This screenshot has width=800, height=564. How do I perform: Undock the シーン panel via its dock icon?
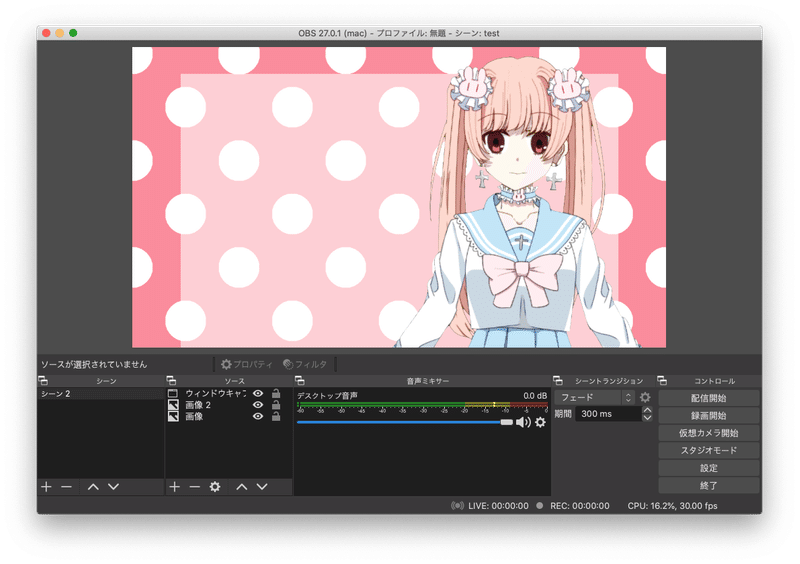(x=43, y=381)
